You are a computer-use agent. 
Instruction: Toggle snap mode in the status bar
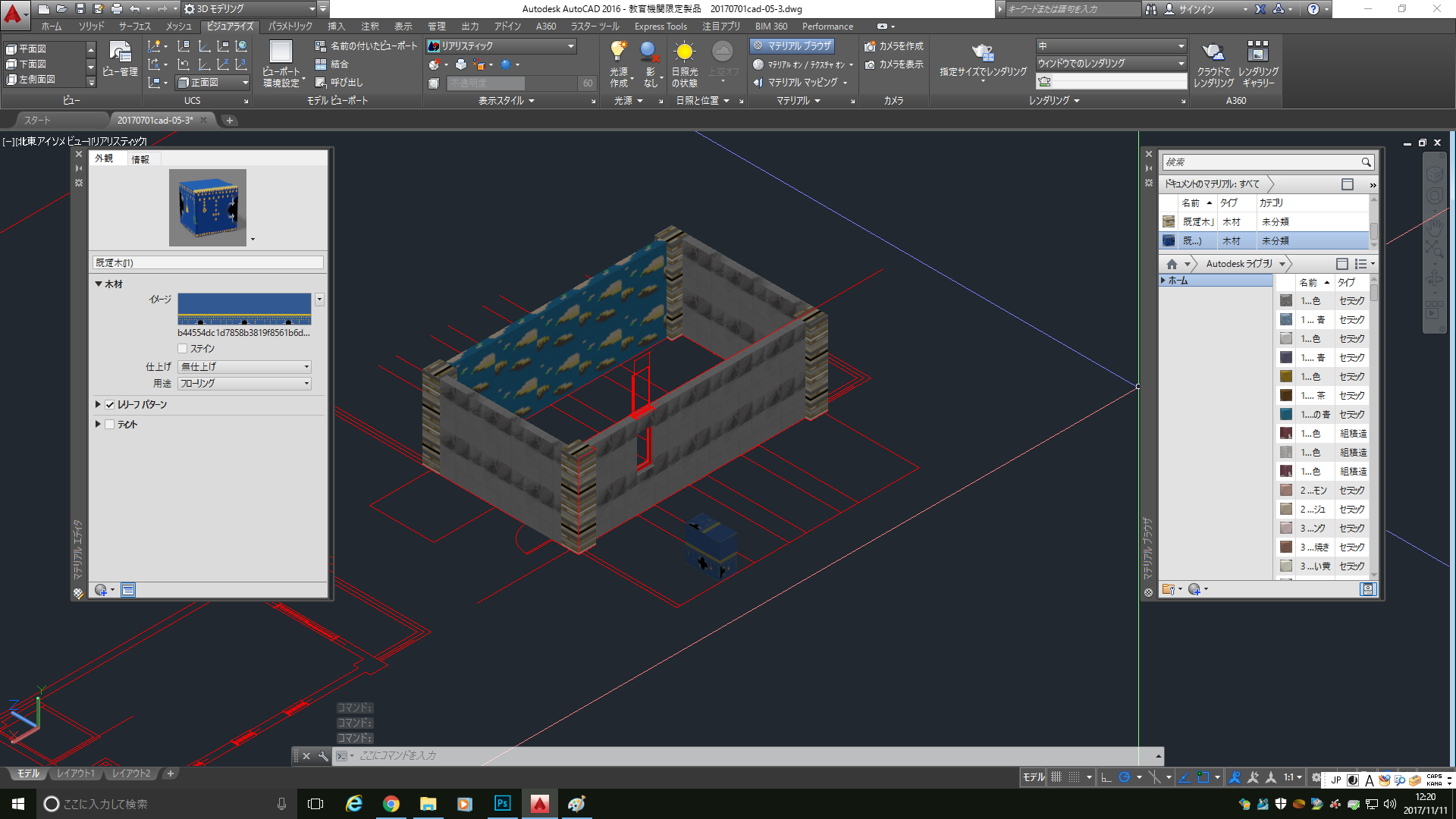[x=1075, y=777]
